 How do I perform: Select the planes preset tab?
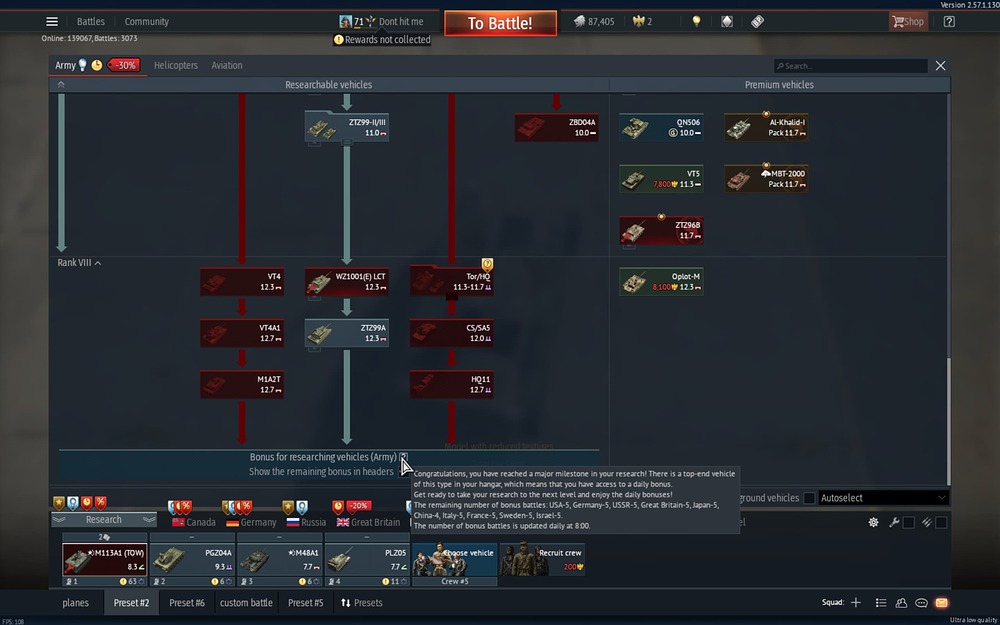click(x=75, y=603)
